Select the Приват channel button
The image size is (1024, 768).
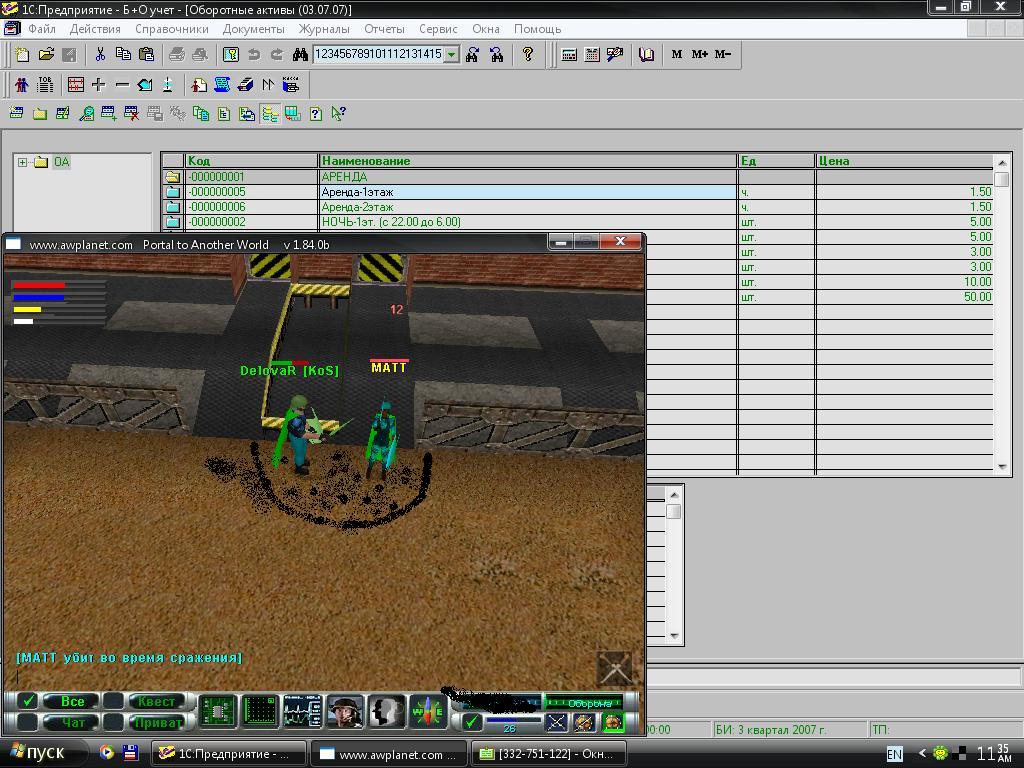(x=157, y=722)
